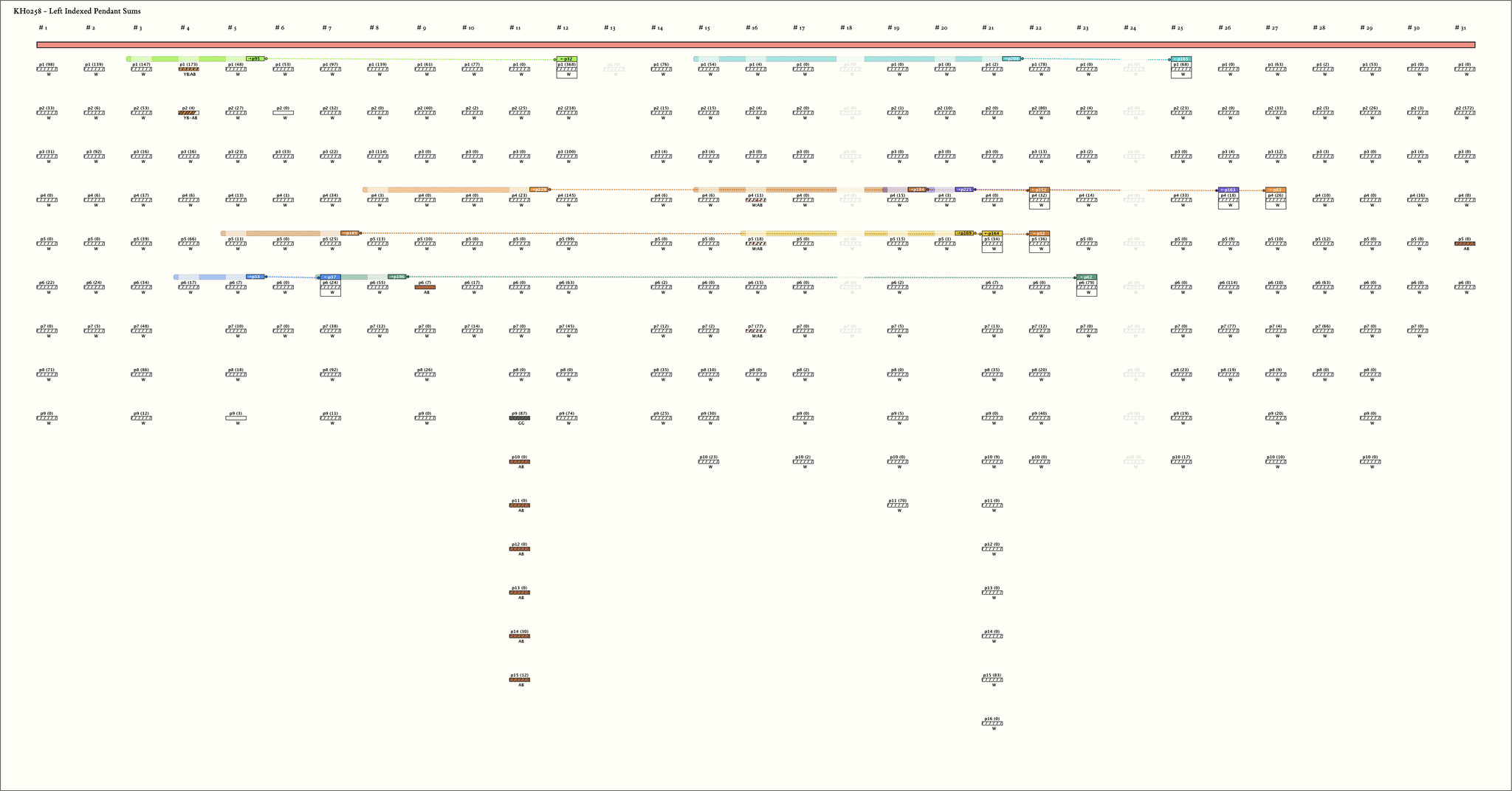Select the YB:AB cord p1 (173)
1512x791 pixels.
(189, 69)
